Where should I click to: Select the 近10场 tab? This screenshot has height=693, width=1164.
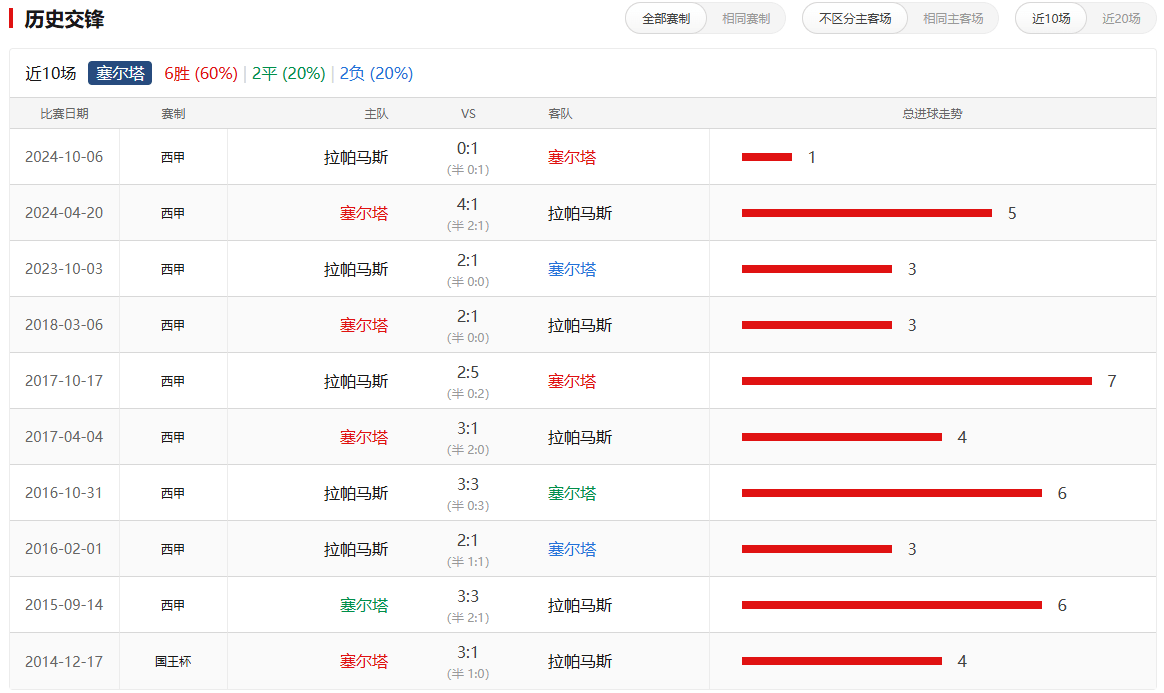(x=1050, y=17)
